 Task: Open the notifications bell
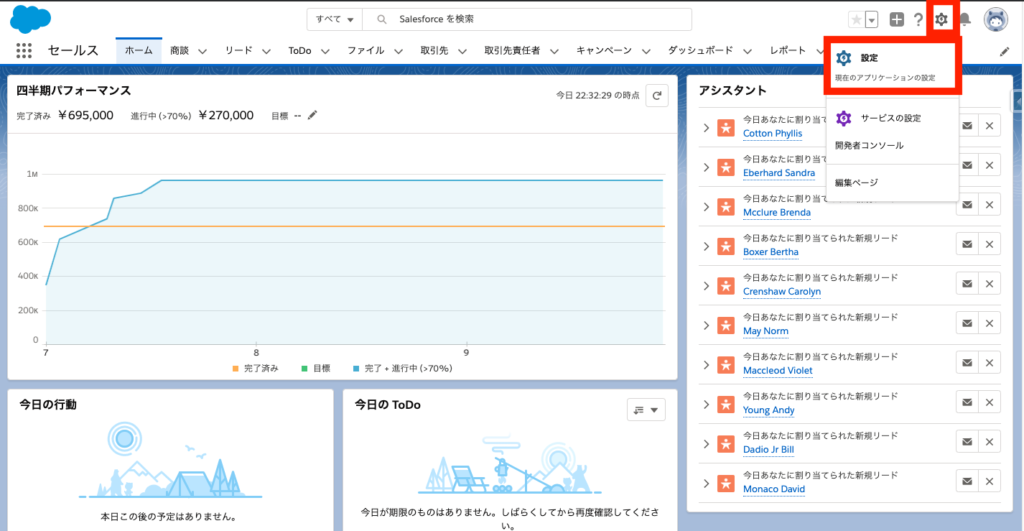click(x=965, y=20)
